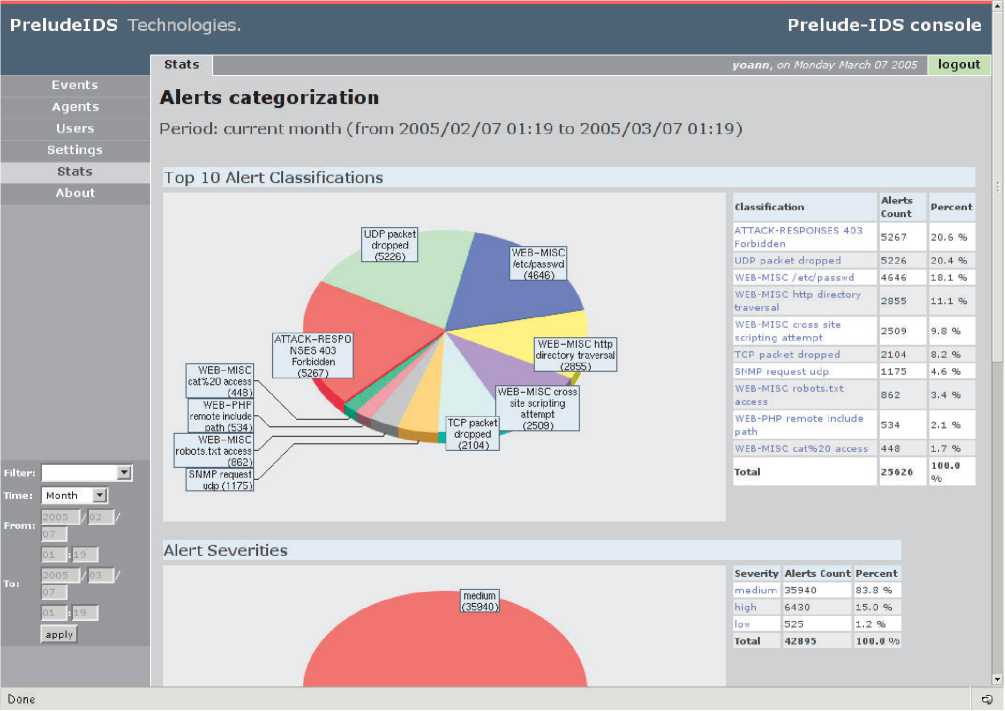Image resolution: width=1005 pixels, height=711 pixels.
Task: Open the medium severity link
Action: [x=755, y=590]
